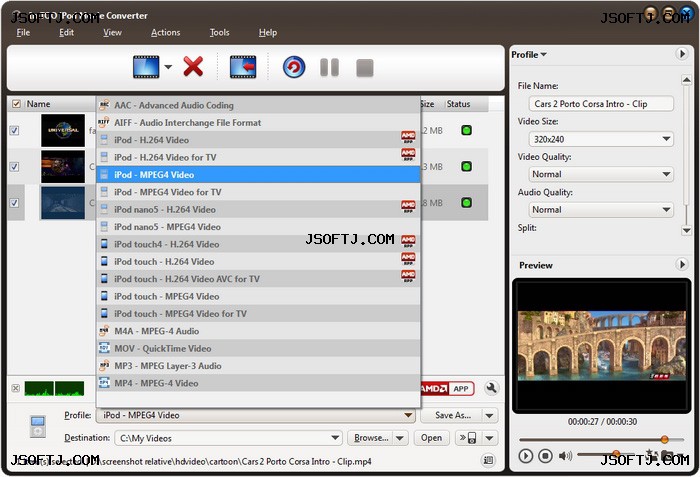Open the Add File dropdown arrow
Image resolution: width=700 pixels, height=477 pixels.
click(168, 67)
